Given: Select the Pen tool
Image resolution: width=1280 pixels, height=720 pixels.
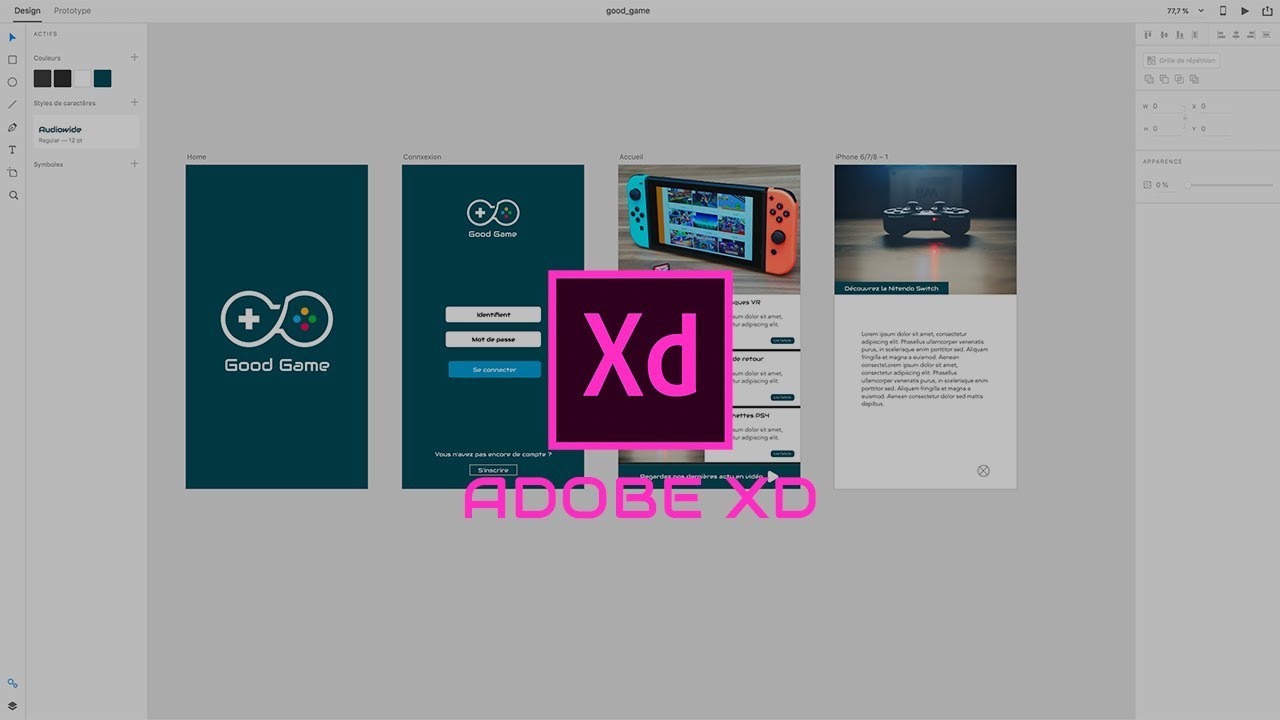Looking at the screenshot, I should [13, 127].
